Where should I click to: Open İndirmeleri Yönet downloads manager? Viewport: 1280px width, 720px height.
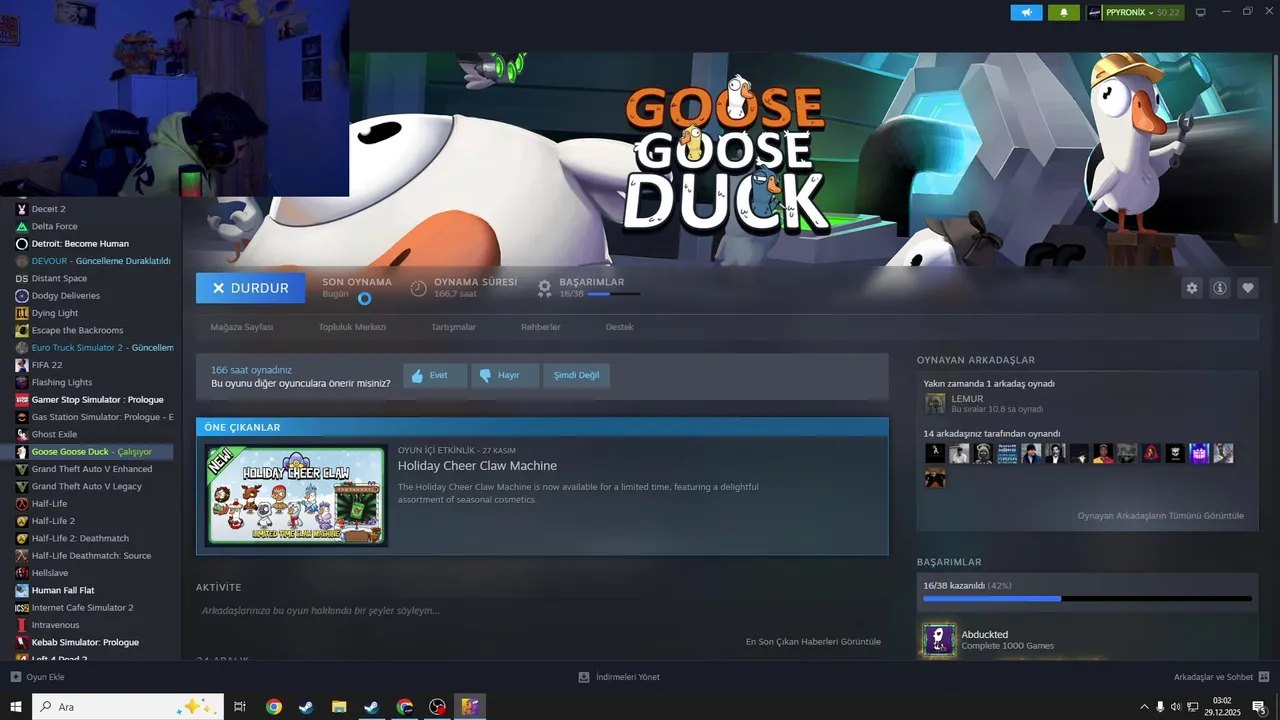tap(619, 677)
